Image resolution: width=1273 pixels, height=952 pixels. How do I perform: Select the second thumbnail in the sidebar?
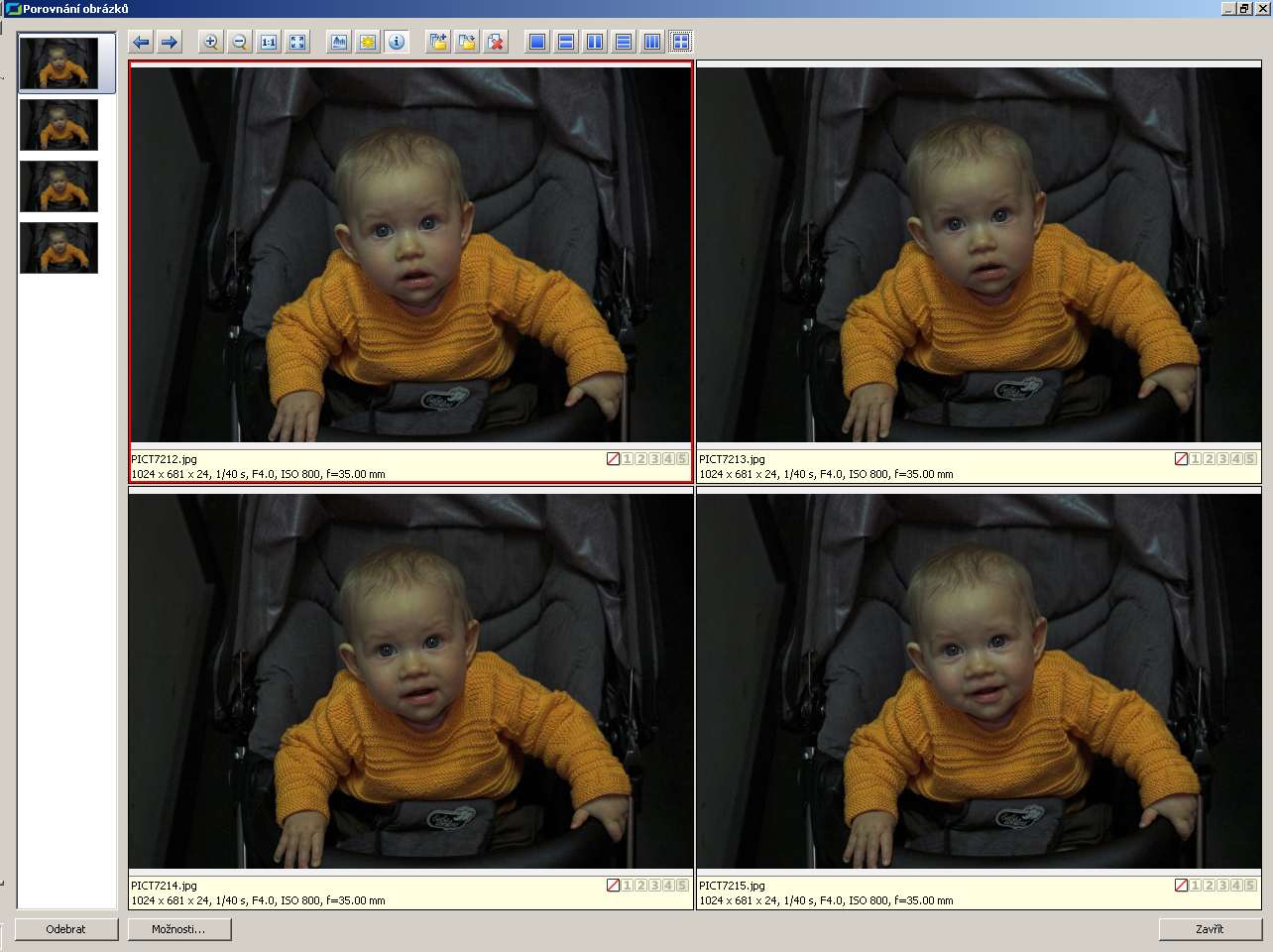(59, 125)
